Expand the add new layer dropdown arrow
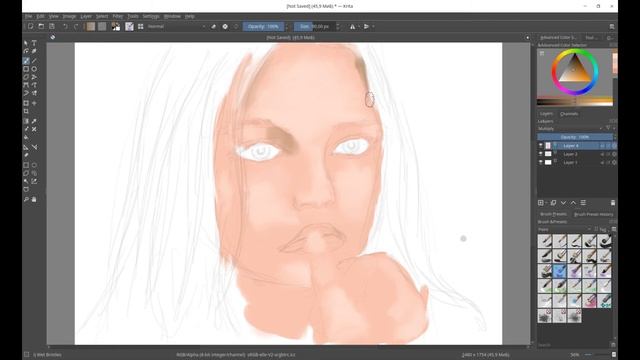Screen dimensions: 640x360 pyautogui.click(x=546, y=203)
